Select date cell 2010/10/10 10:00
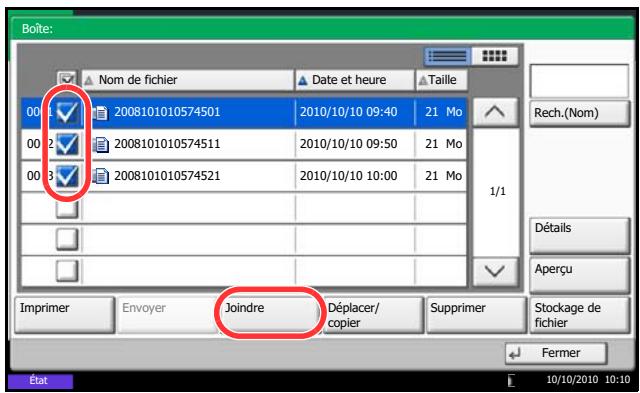 (x=349, y=175)
